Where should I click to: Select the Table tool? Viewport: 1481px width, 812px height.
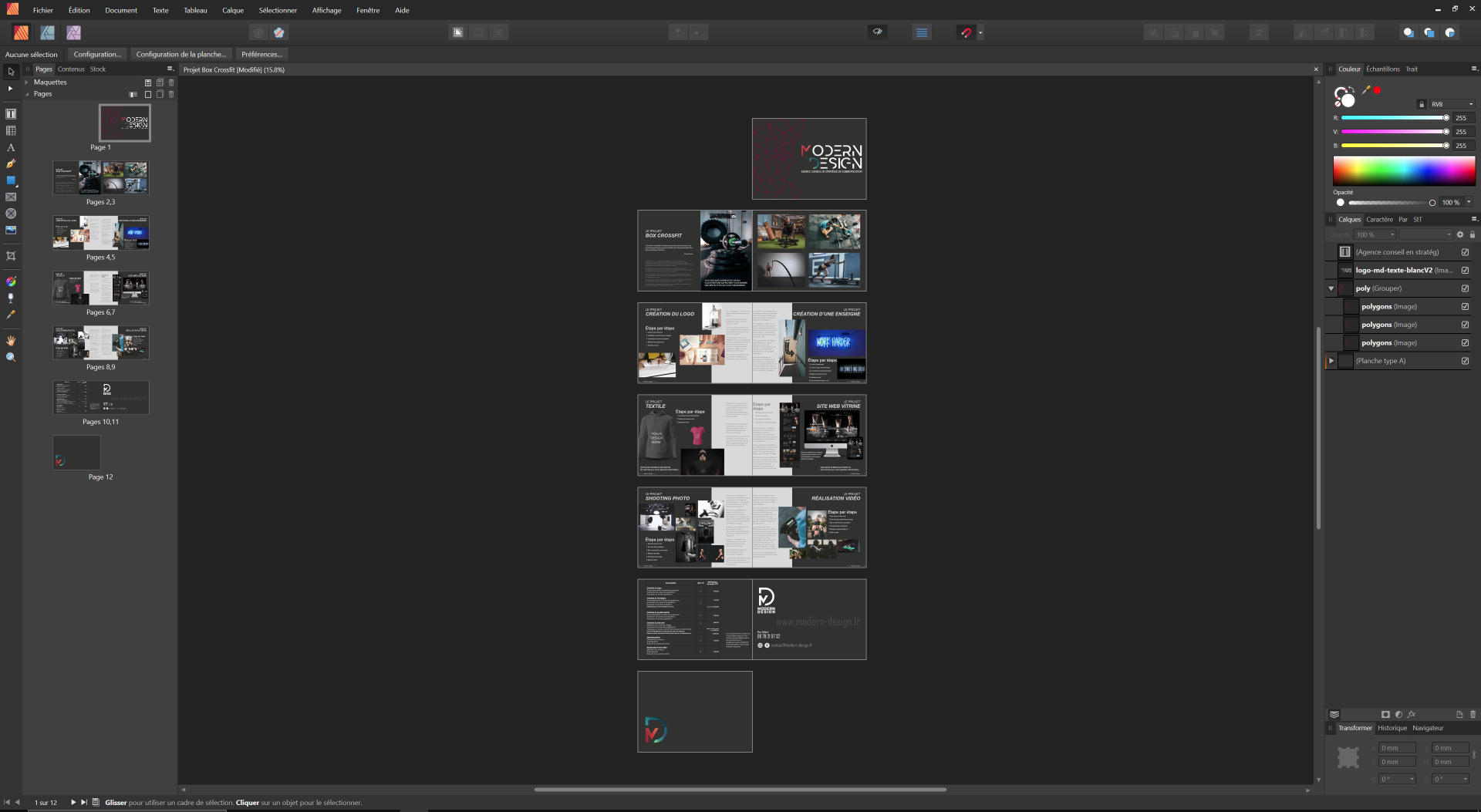tap(11, 131)
